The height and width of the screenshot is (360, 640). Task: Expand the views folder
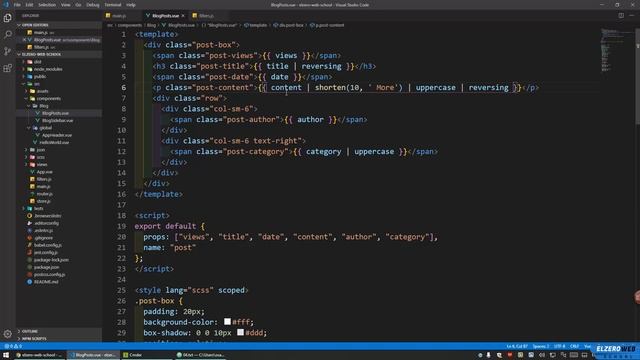[x=59, y=164]
